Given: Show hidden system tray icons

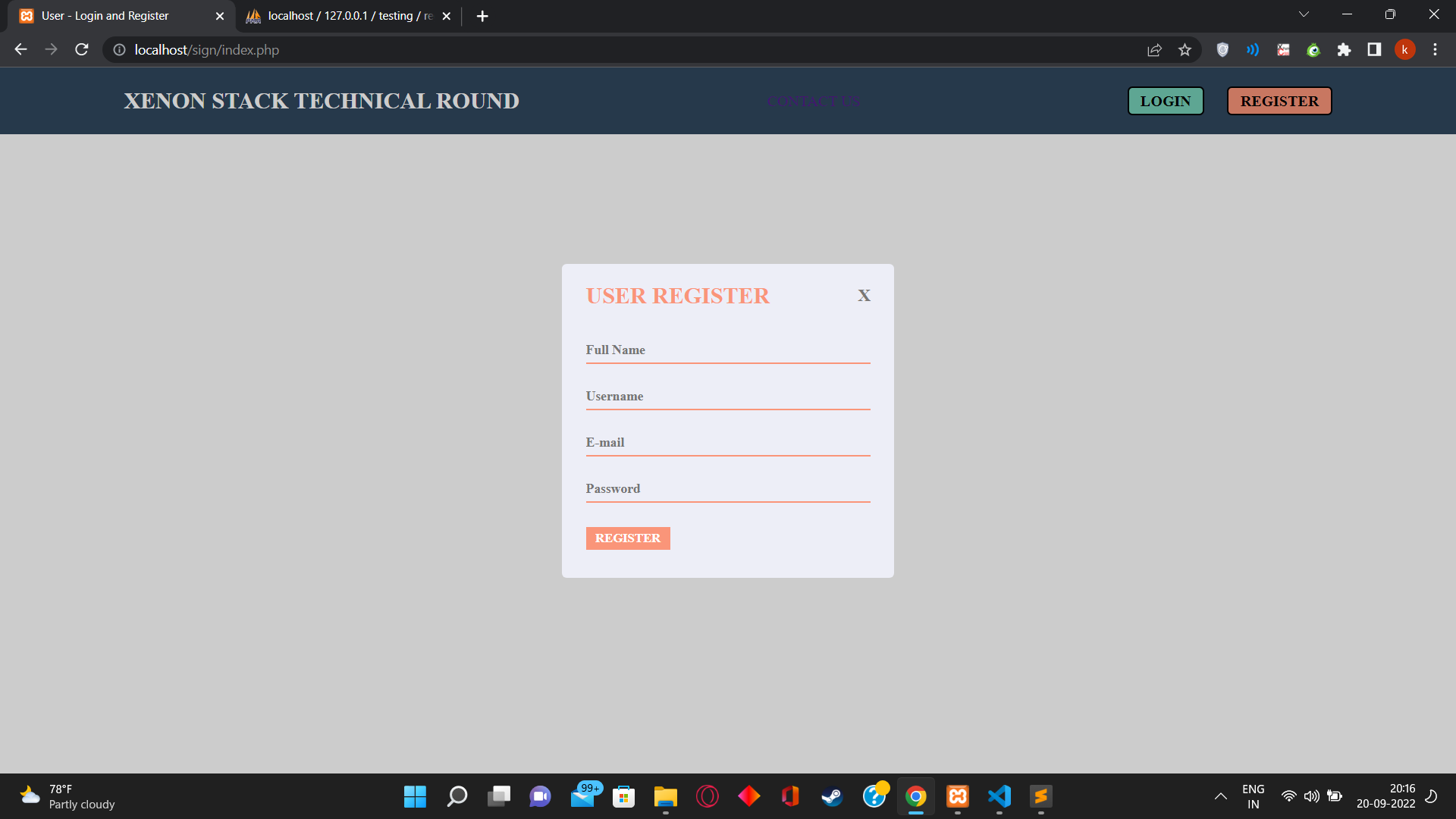Looking at the screenshot, I should click(x=1220, y=796).
